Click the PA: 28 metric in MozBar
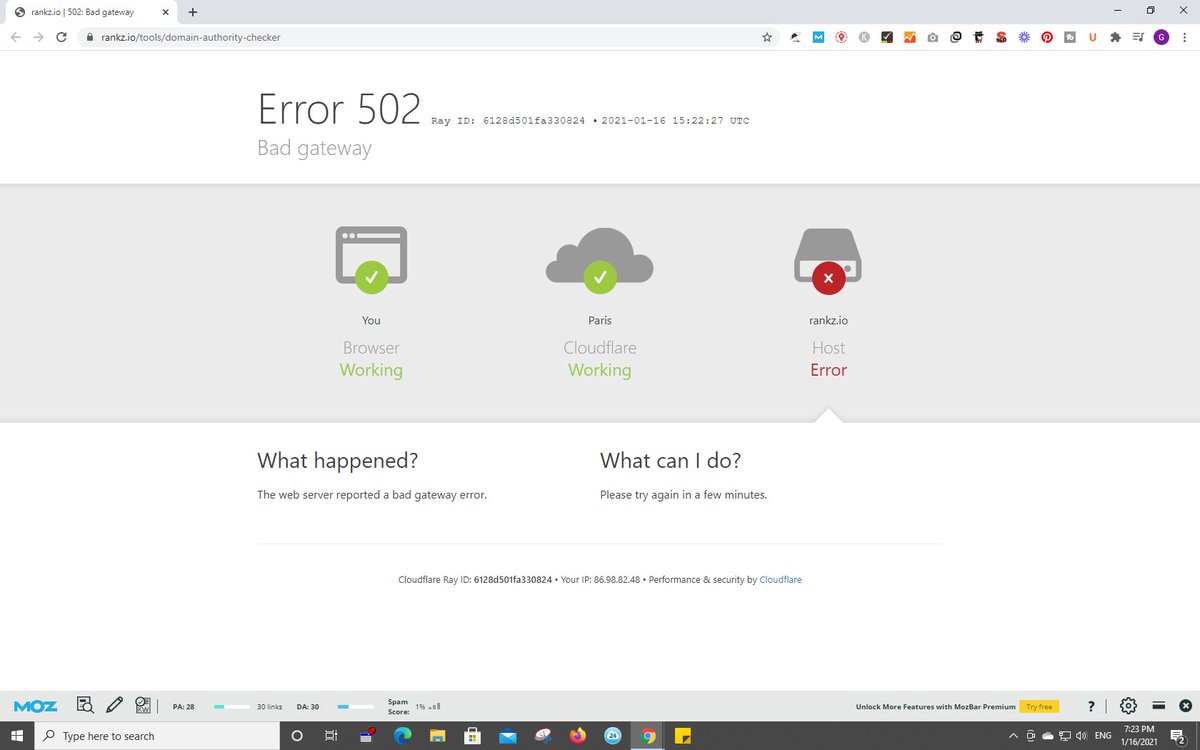This screenshot has width=1200, height=750. [x=183, y=707]
